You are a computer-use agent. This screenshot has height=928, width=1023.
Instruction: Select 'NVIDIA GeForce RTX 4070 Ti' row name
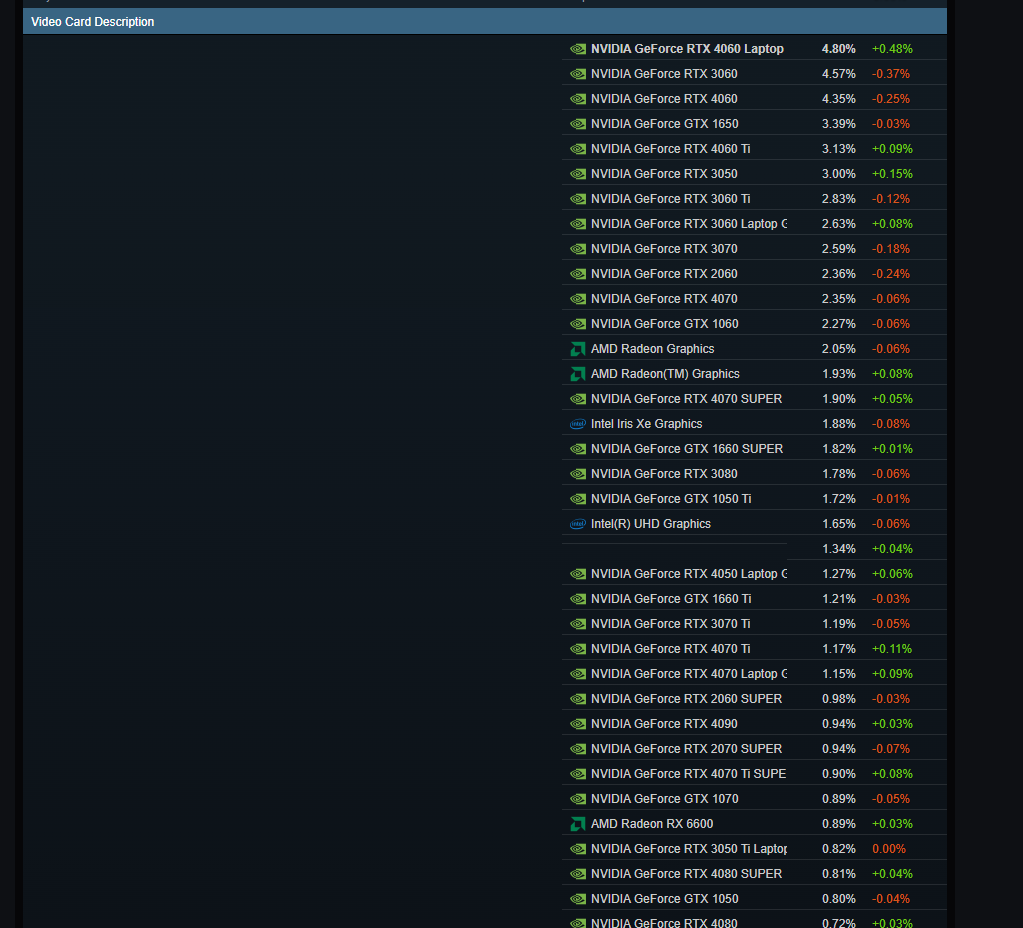pyautogui.click(x=671, y=649)
